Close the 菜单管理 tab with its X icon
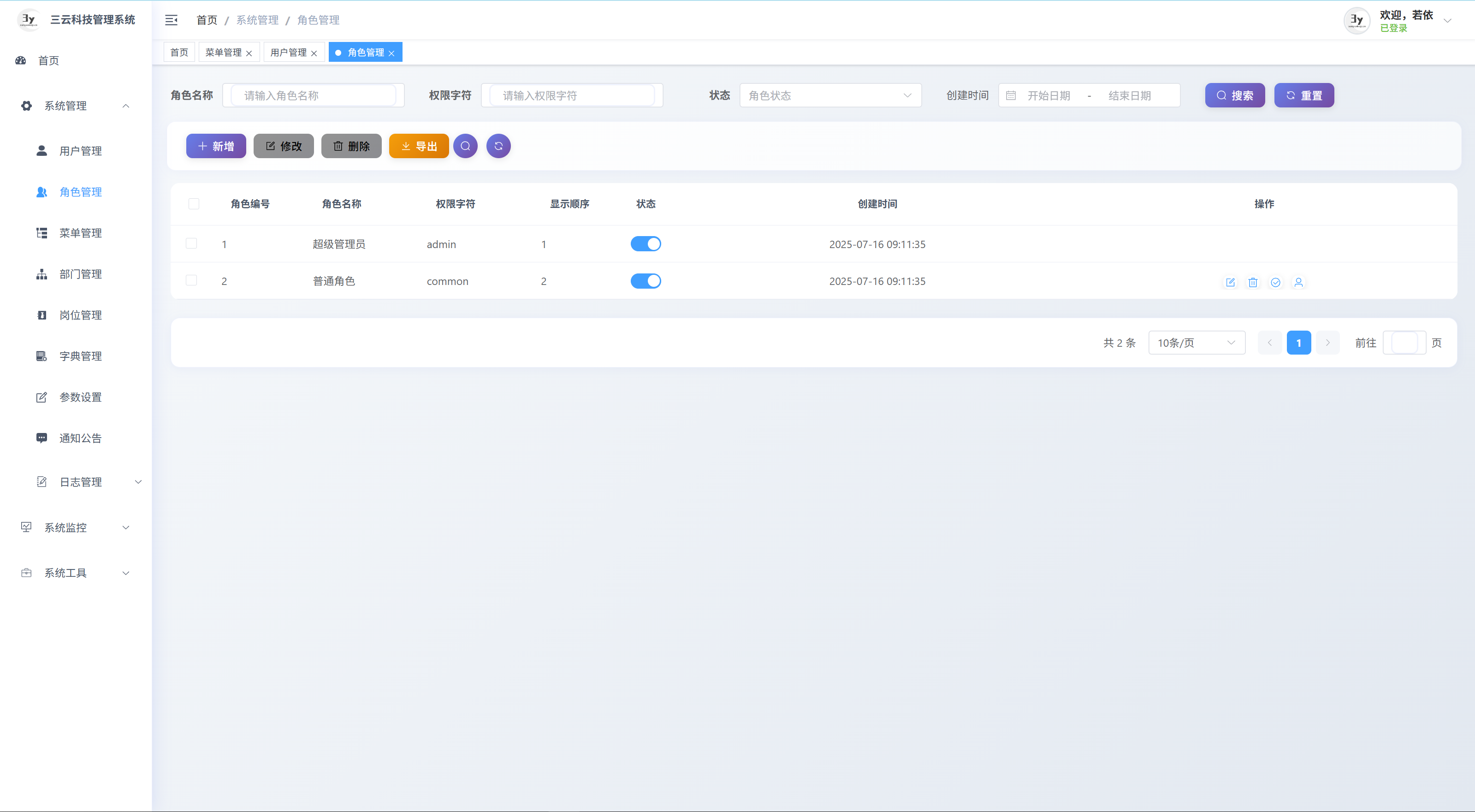Viewport: 1475px width, 812px height. tap(249, 53)
